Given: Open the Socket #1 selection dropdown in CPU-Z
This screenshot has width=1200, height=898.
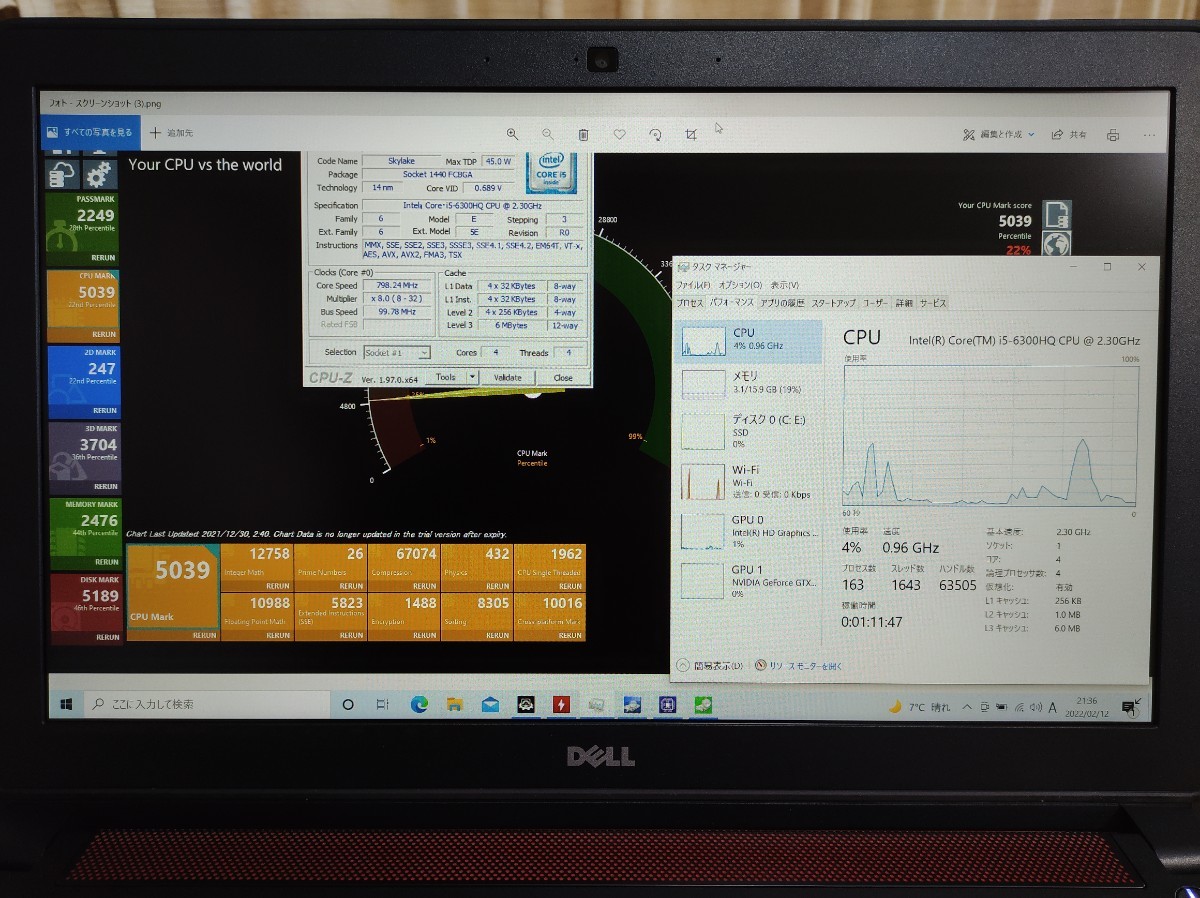Looking at the screenshot, I should click(396, 353).
